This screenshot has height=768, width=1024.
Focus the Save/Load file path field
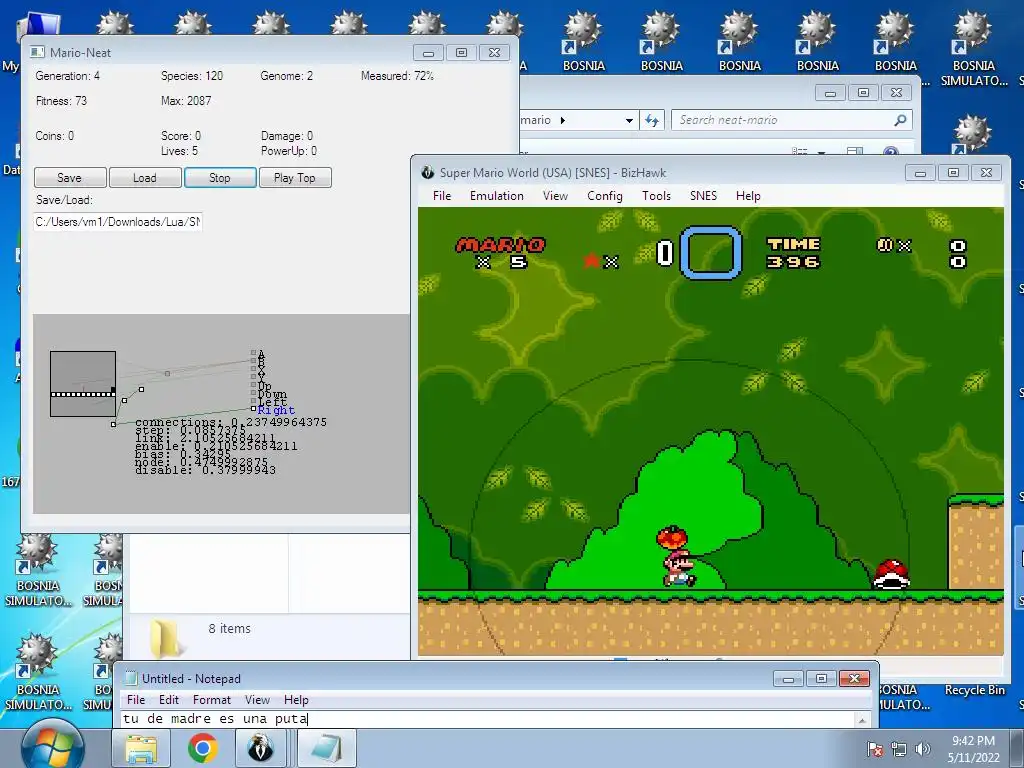pos(118,222)
